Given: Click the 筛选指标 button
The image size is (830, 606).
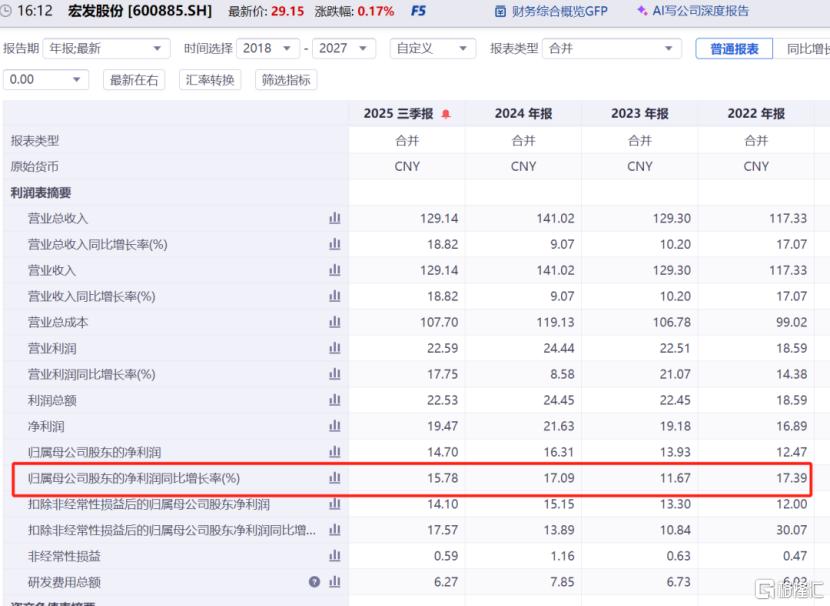Looking at the screenshot, I should coord(286,80).
